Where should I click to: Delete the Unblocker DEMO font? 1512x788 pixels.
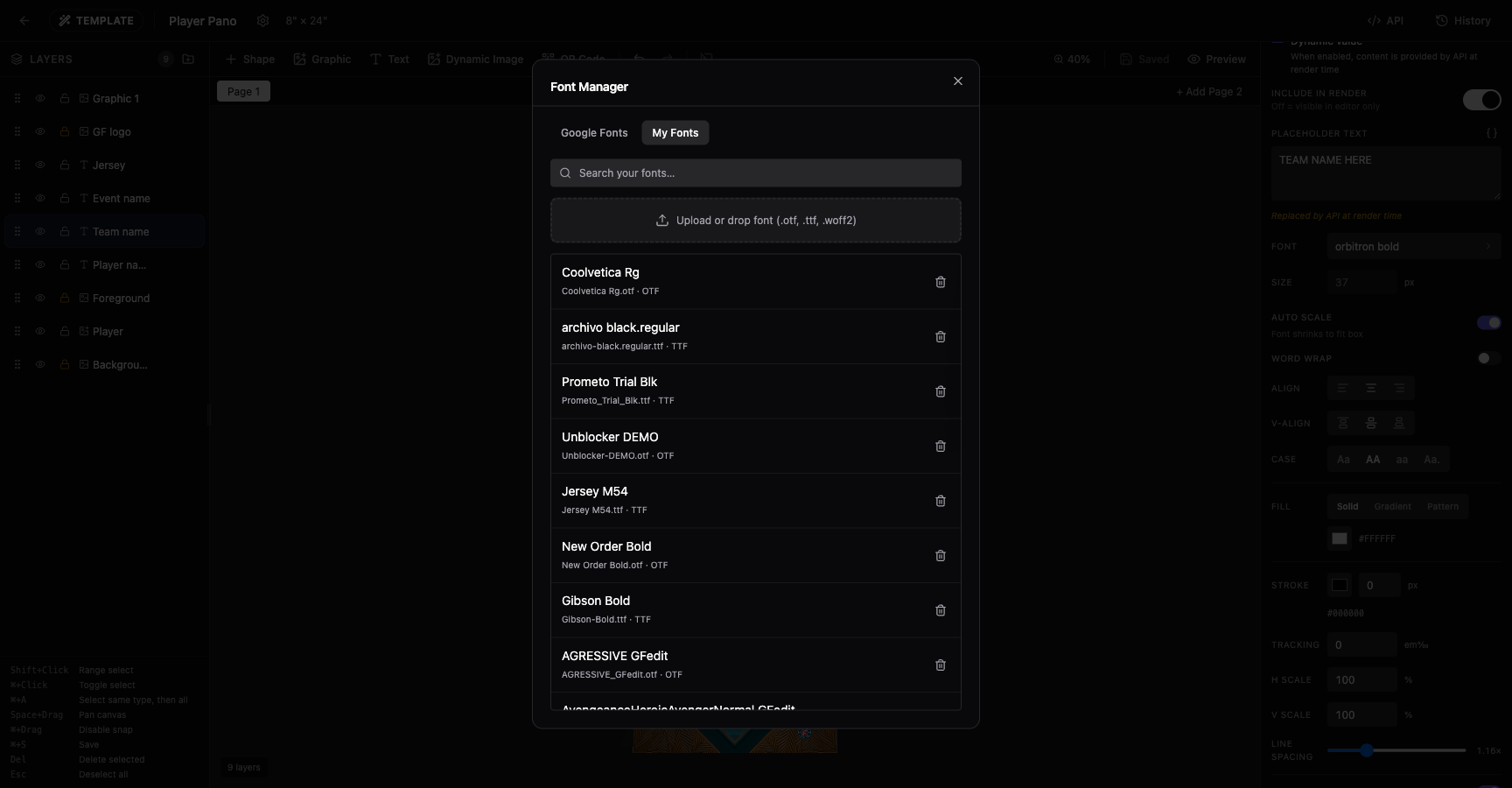pyautogui.click(x=941, y=447)
